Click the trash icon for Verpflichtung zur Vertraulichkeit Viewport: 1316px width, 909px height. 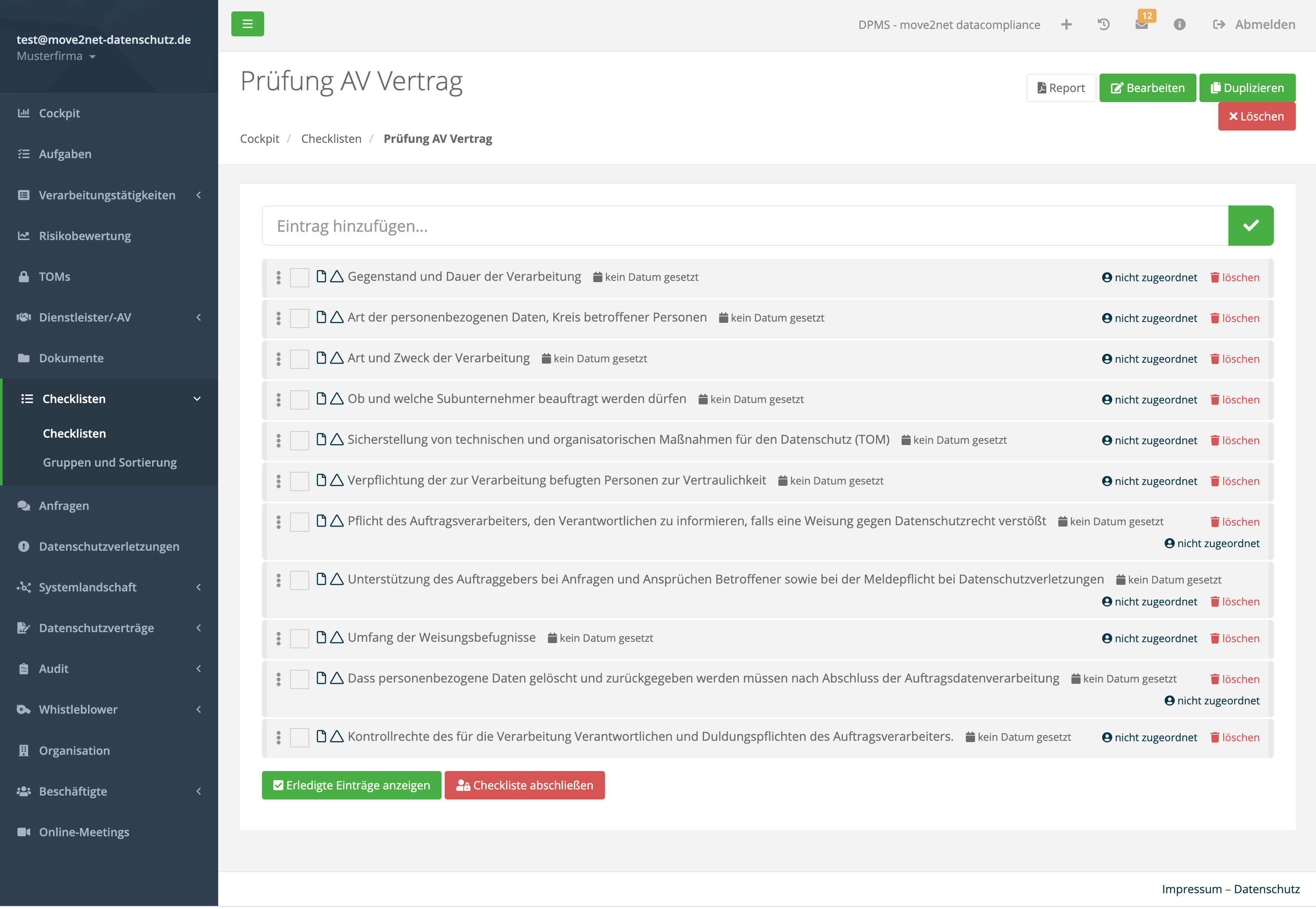click(x=1215, y=481)
